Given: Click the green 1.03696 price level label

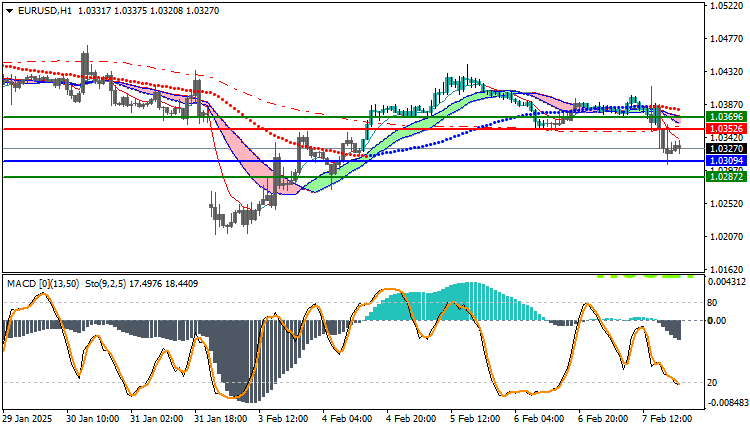Looking at the screenshot, I should click(x=727, y=117).
